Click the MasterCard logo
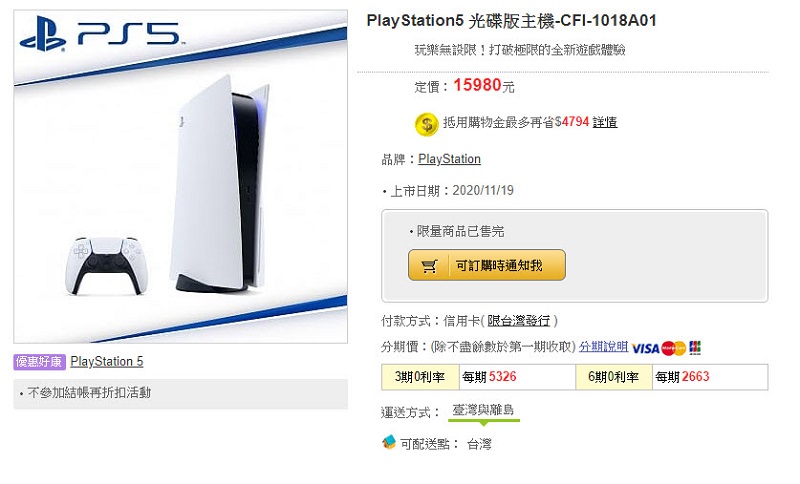Screen dimensions: 800x484 tap(674, 348)
